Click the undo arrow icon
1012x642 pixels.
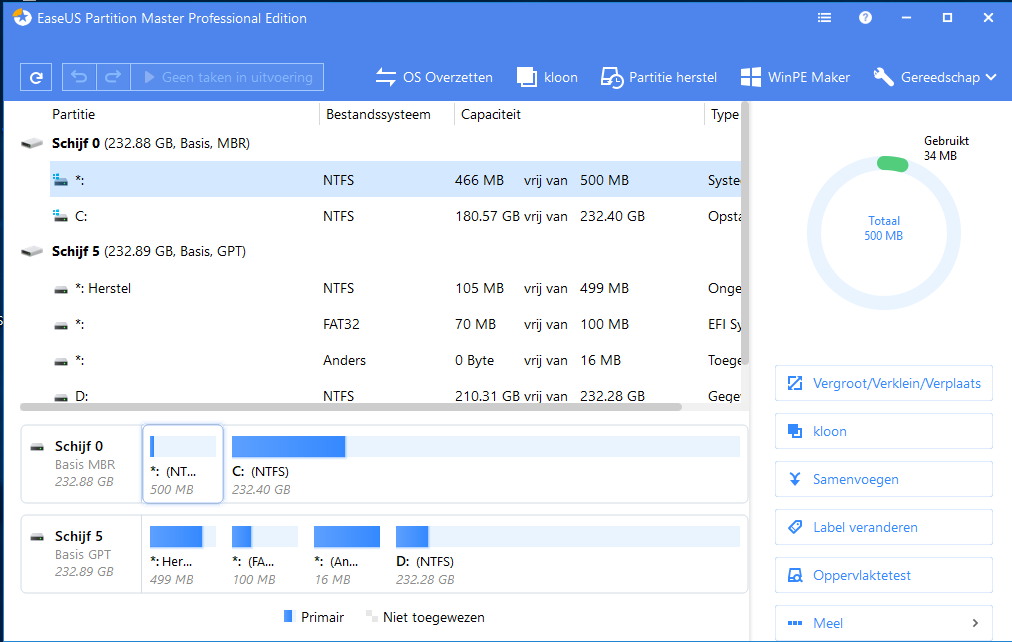(79, 77)
